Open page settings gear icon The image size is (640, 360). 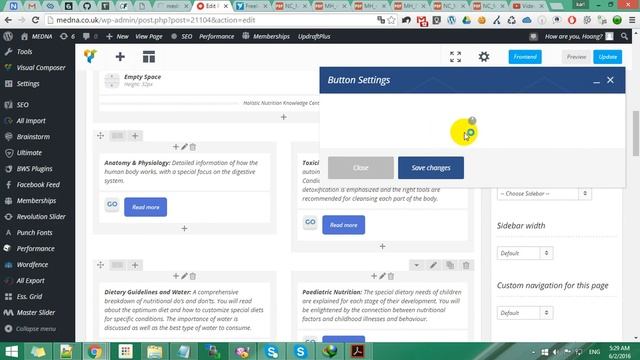484,57
